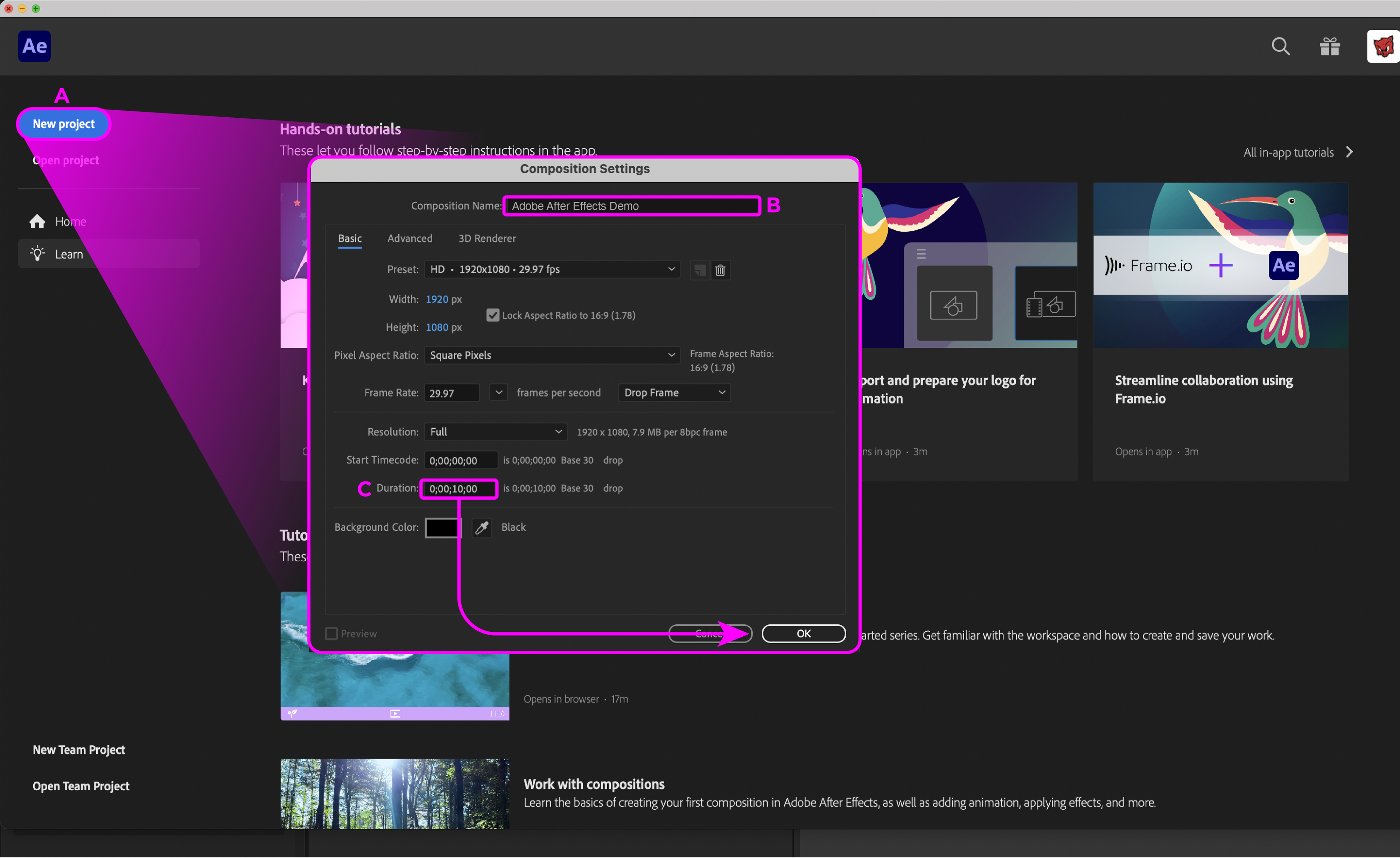Save the preset with the save icon
Image resolution: width=1400 pixels, height=858 pixels.
tap(699, 270)
